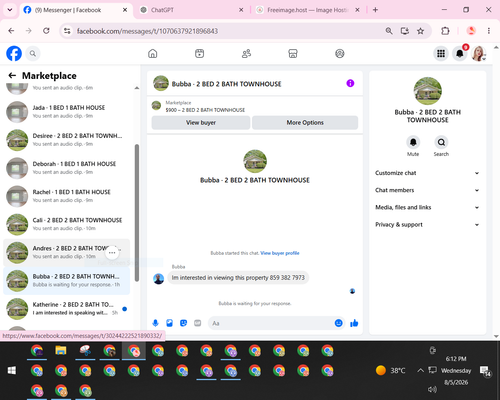
Task: Click the More Options button
Action: point(305,122)
